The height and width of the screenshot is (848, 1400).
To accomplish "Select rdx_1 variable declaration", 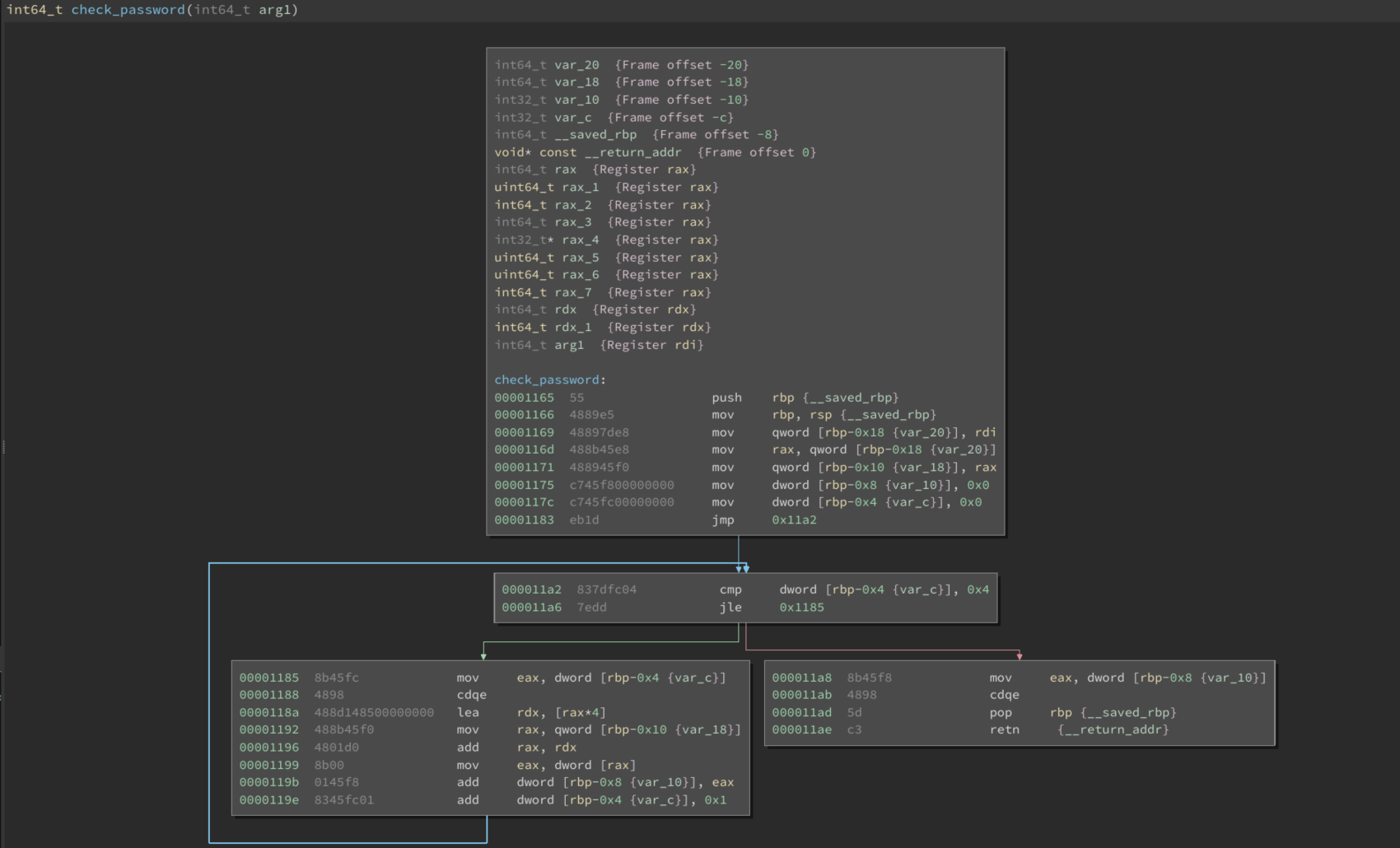I will click(x=572, y=328).
